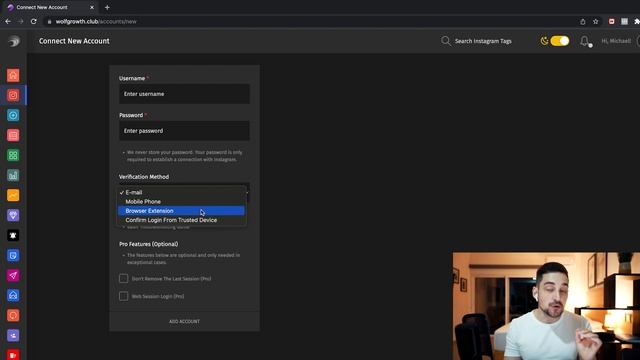Open a new browser tab with plus
This screenshot has height=360, width=640.
(107, 7)
